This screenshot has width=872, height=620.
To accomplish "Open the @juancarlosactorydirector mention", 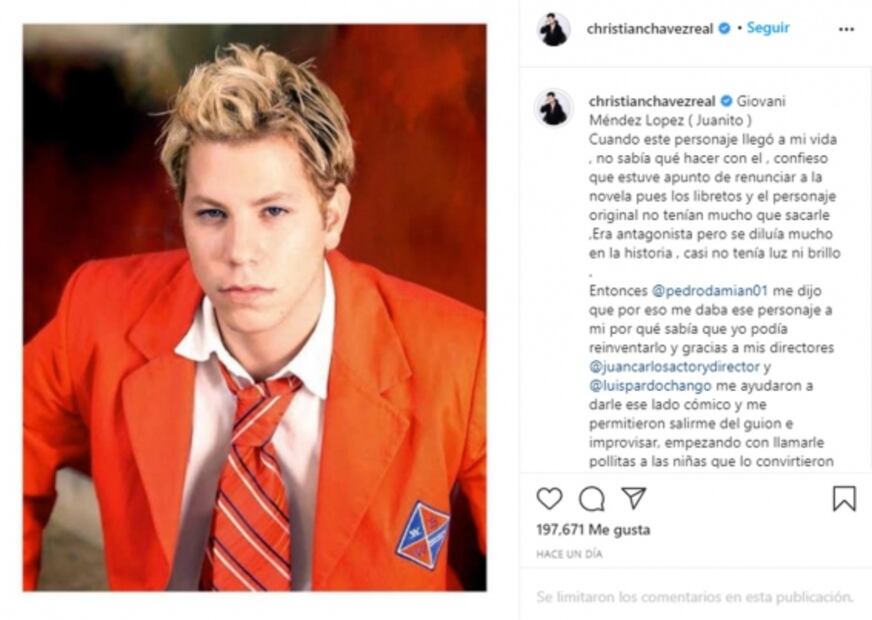I will pos(674,367).
